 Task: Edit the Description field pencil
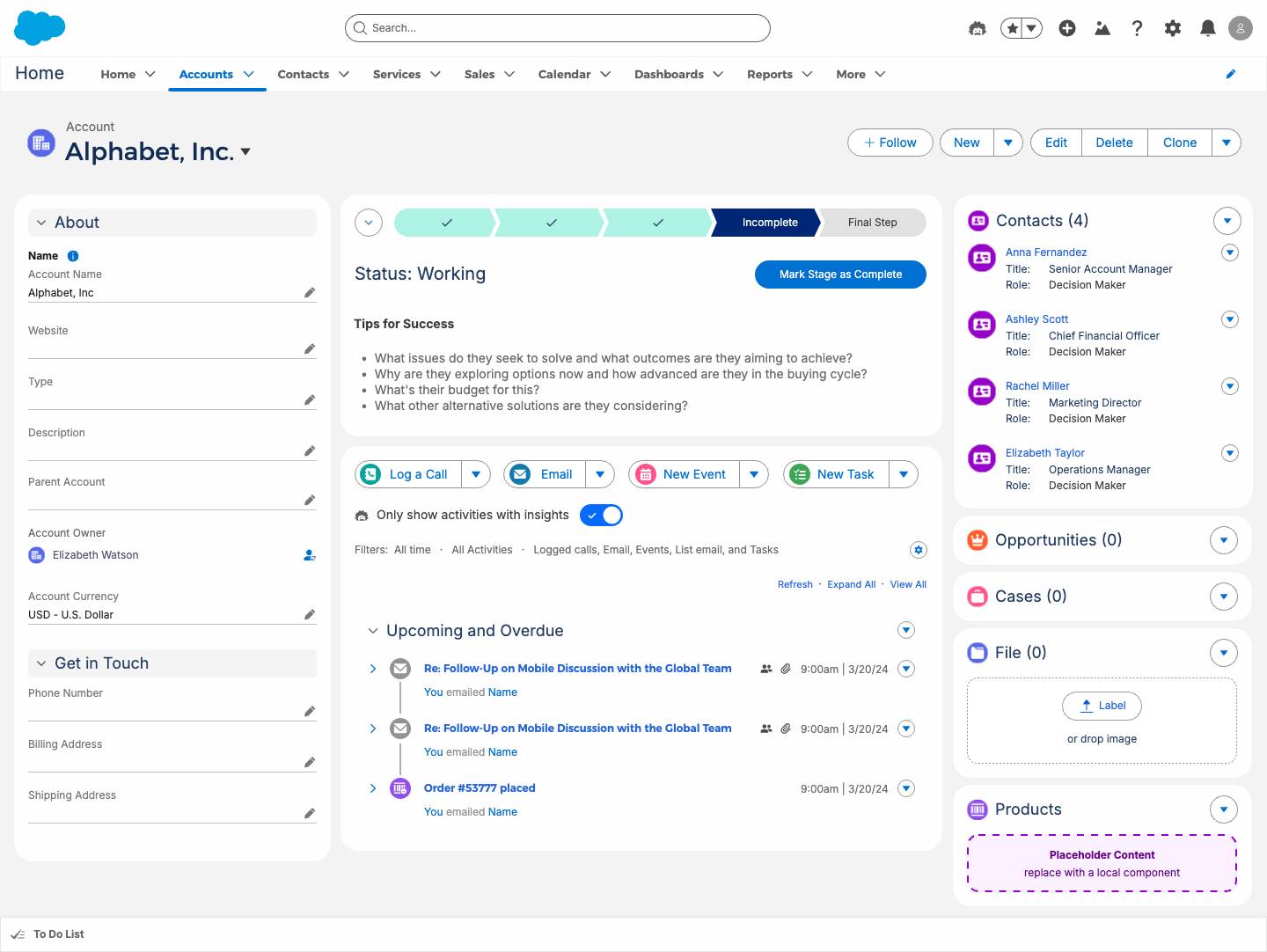(310, 450)
